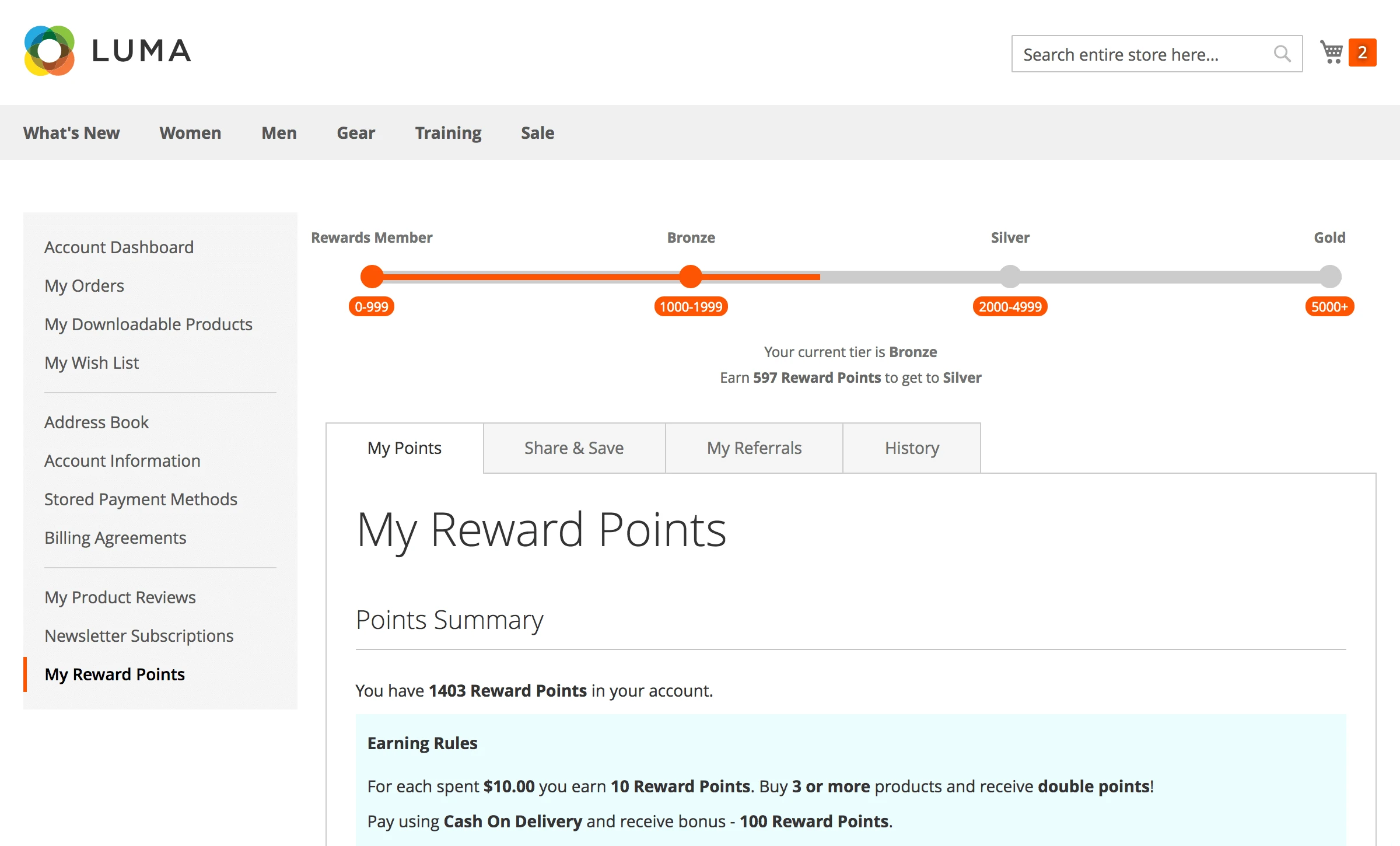Open the shopping cart icon

click(x=1332, y=52)
